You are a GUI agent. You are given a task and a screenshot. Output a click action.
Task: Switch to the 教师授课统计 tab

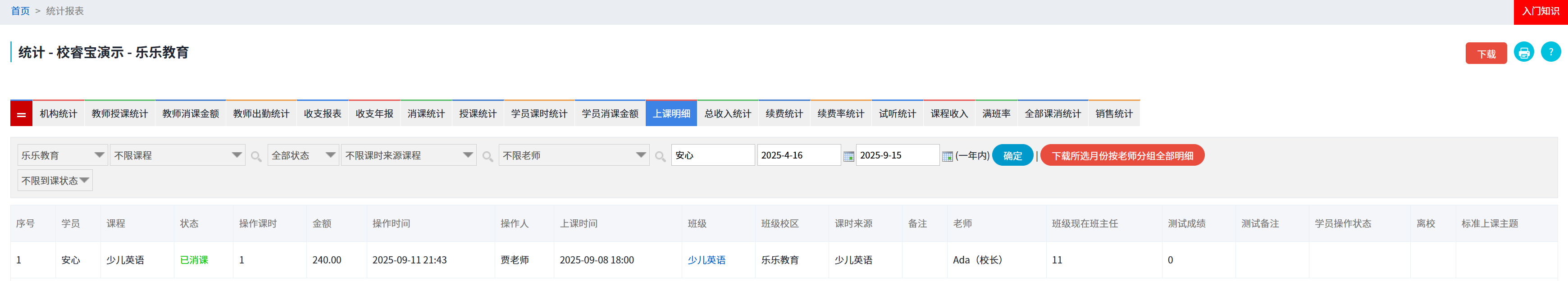click(120, 114)
